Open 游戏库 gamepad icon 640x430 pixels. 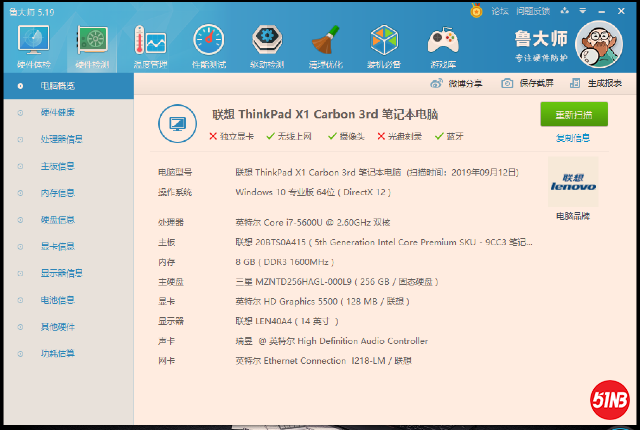[x=442, y=44]
